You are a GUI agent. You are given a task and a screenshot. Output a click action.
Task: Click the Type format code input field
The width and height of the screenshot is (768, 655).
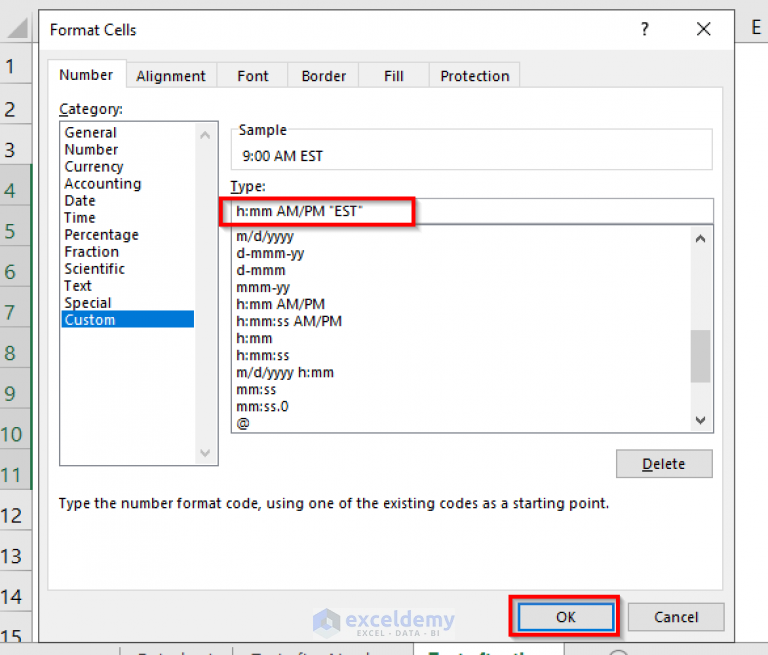(472, 211)
